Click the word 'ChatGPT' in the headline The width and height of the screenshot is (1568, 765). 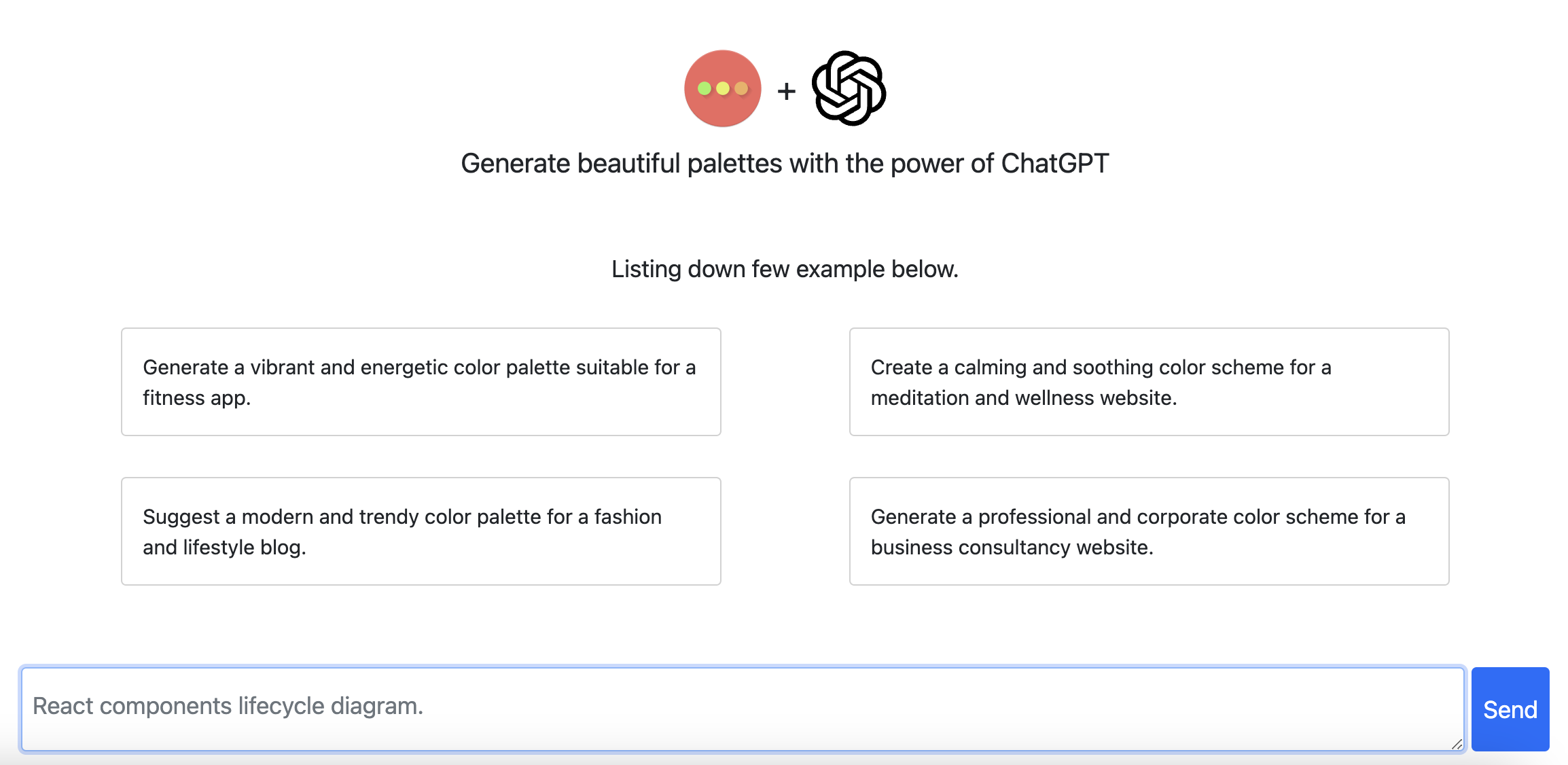1055,164
